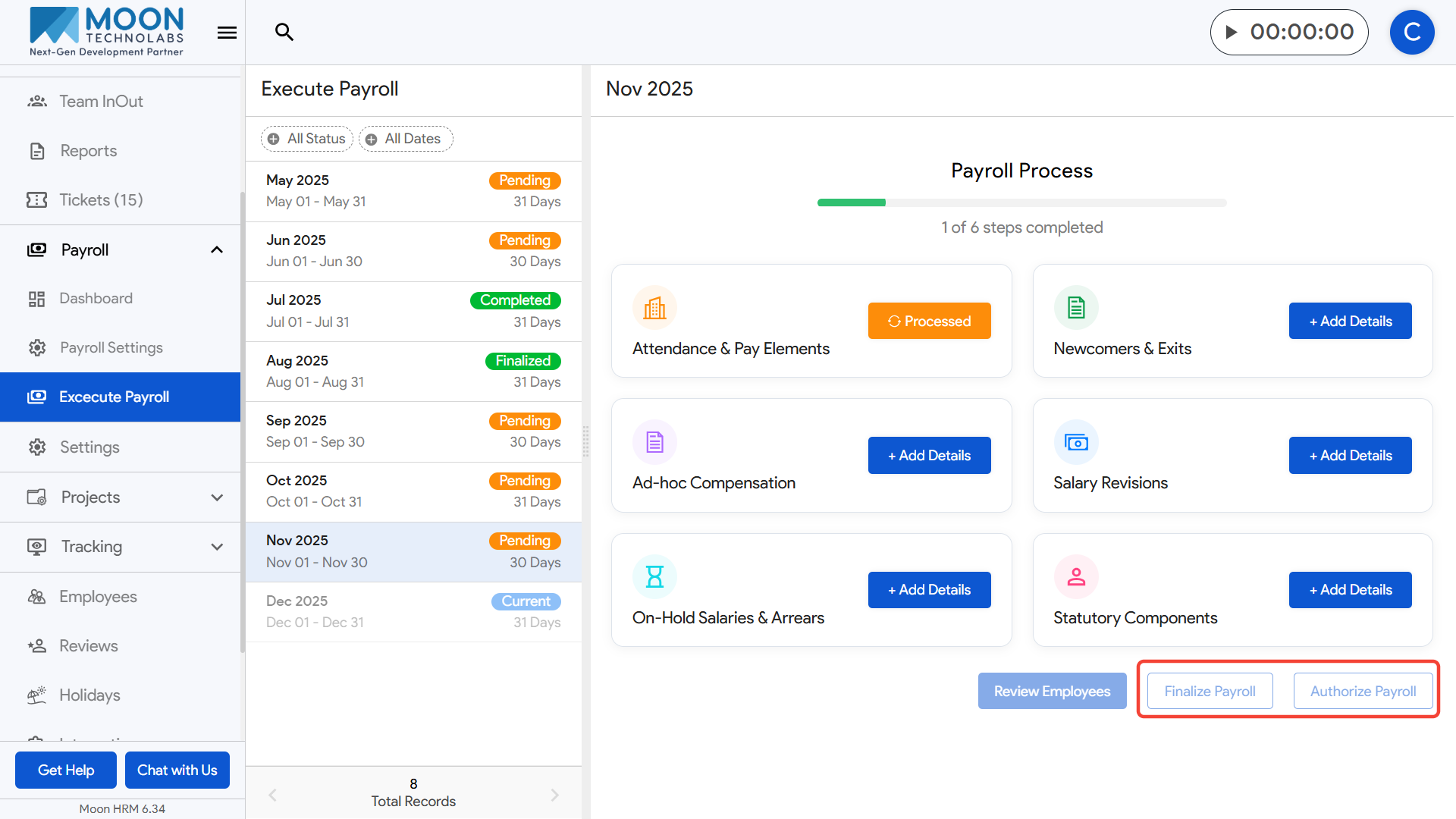Start the timer play button
This screenshot has width=1456, height=819.
pyautogui.click(x=1232, y=32)
